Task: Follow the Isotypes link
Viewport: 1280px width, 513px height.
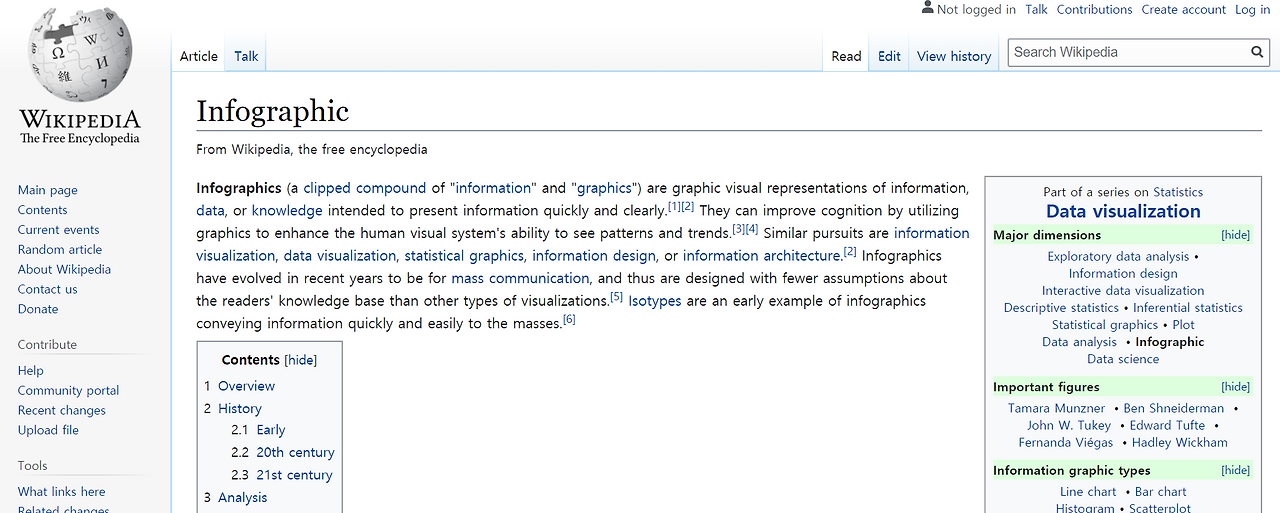Action: 655,301
